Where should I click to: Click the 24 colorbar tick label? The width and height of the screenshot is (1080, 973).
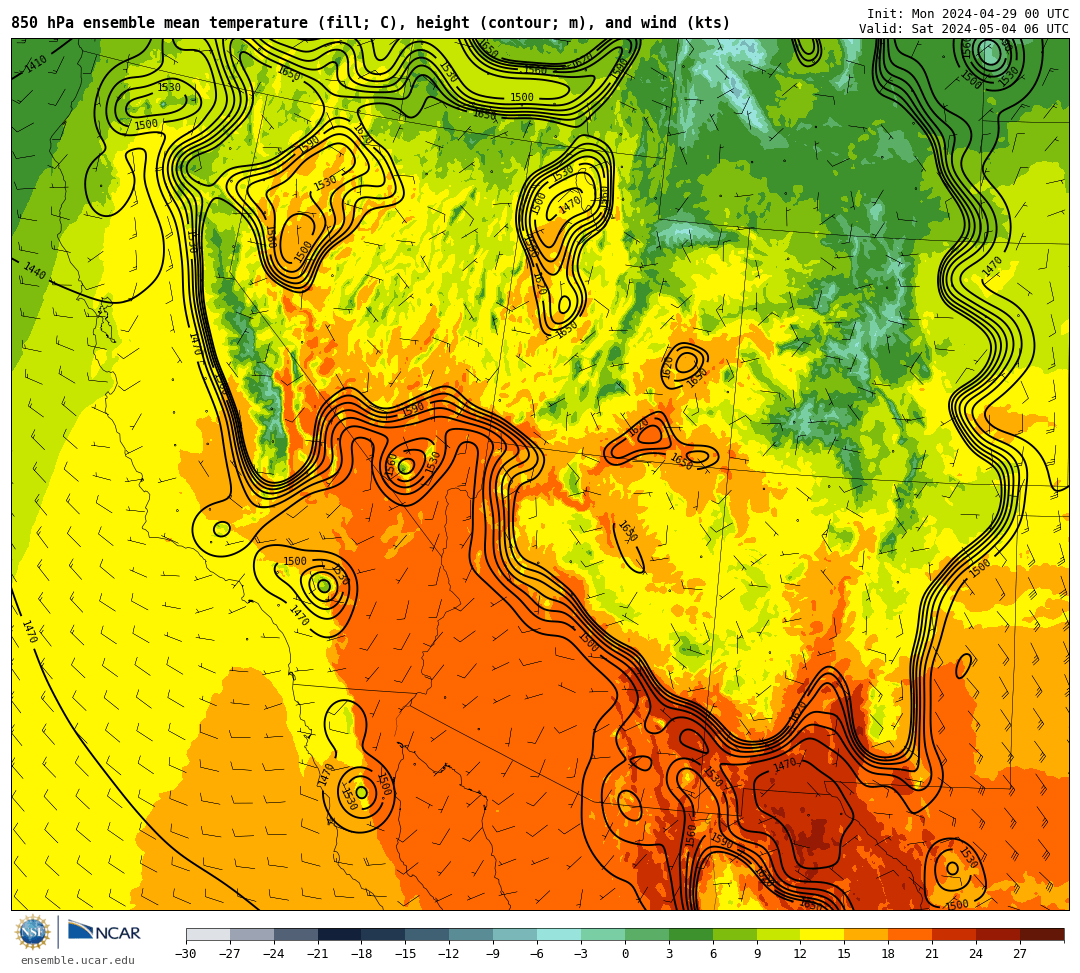[977, 954]
